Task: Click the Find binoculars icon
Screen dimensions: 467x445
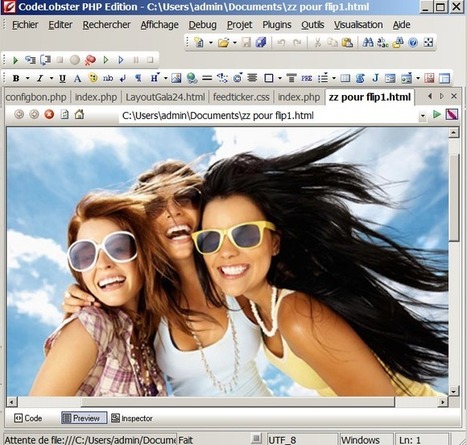Action: (368, 42)
